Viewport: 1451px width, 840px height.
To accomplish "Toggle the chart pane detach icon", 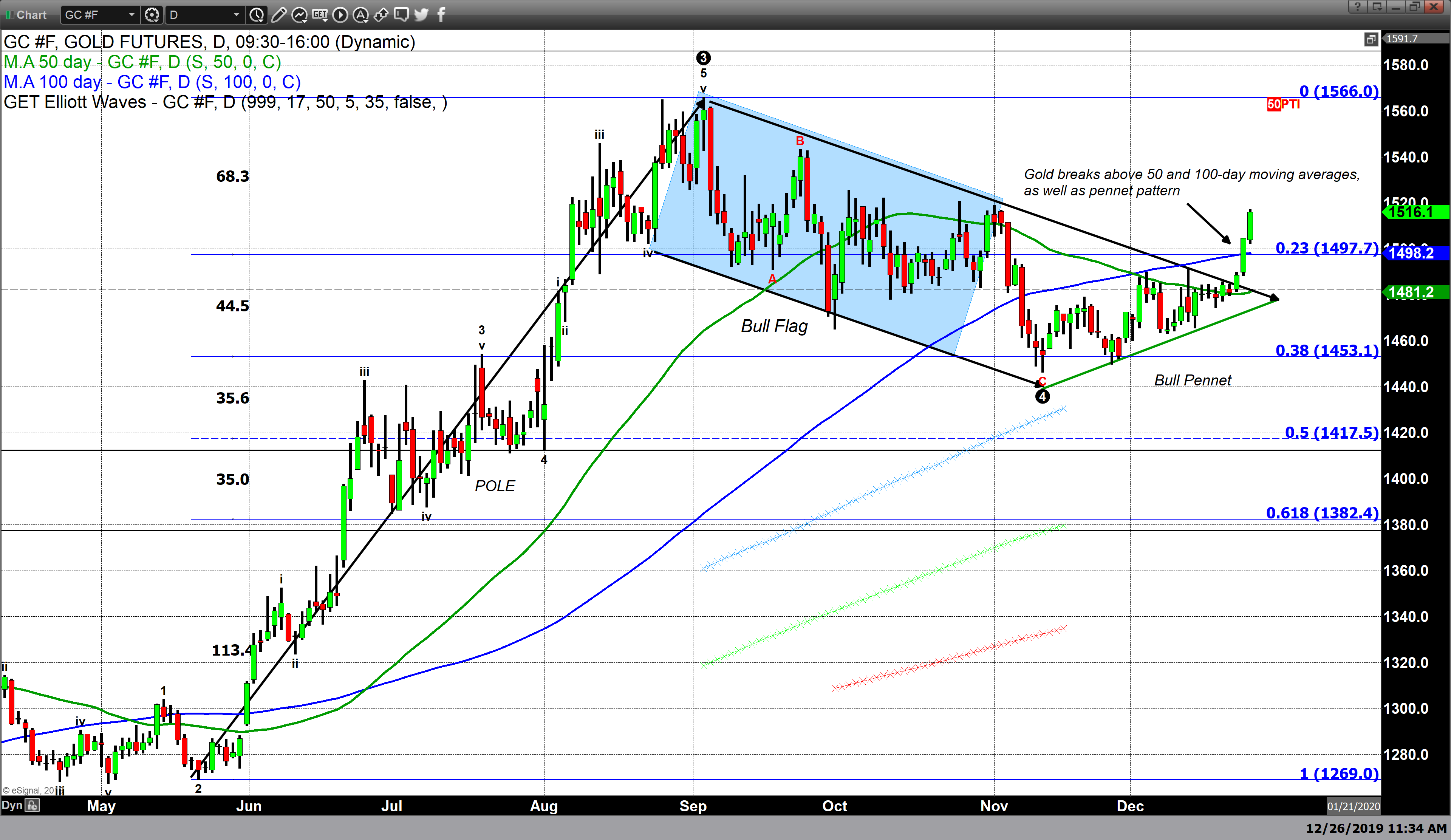I will pos(1371,39).
